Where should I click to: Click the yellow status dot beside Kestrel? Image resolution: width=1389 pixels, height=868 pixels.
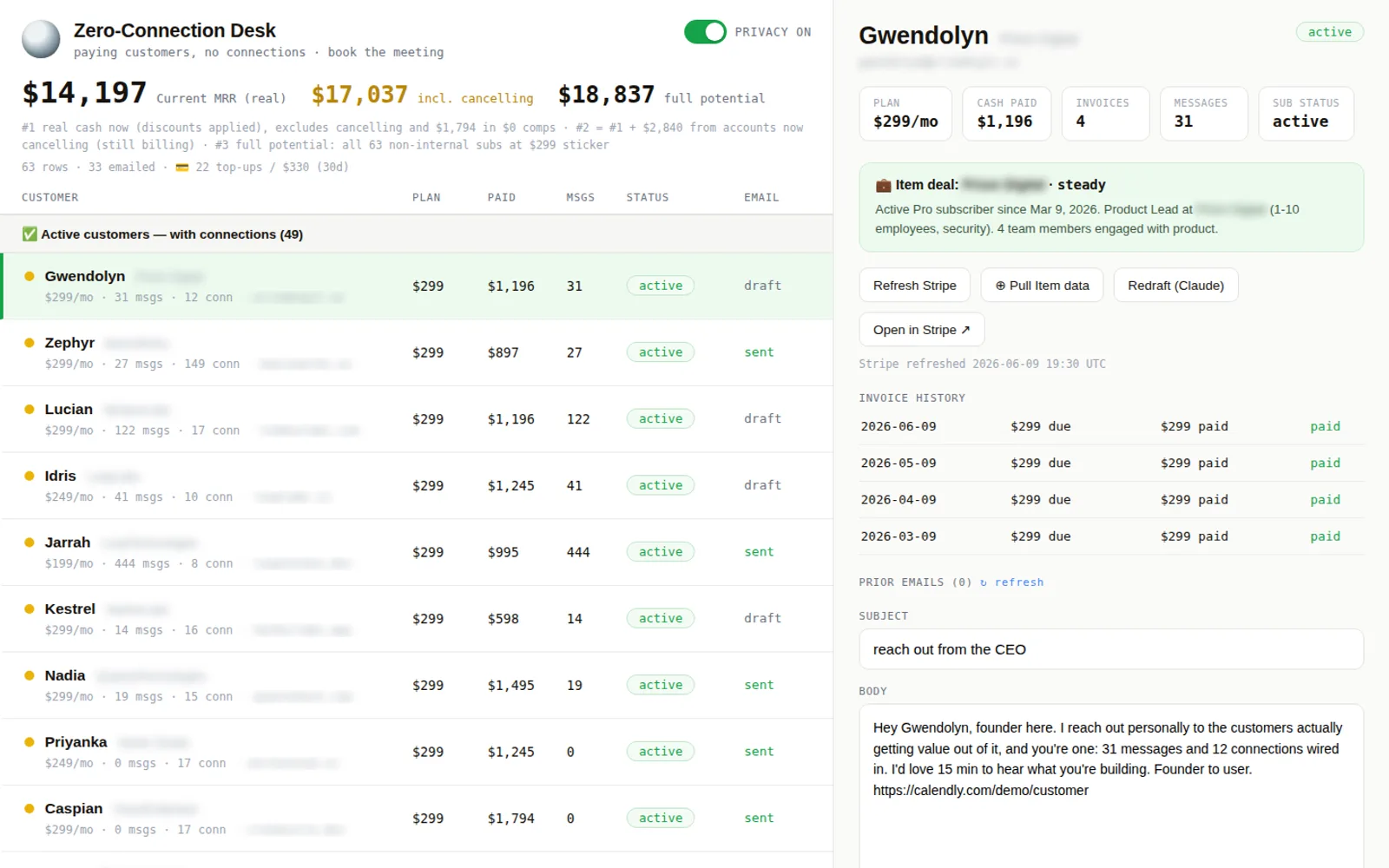click(29, 609)
